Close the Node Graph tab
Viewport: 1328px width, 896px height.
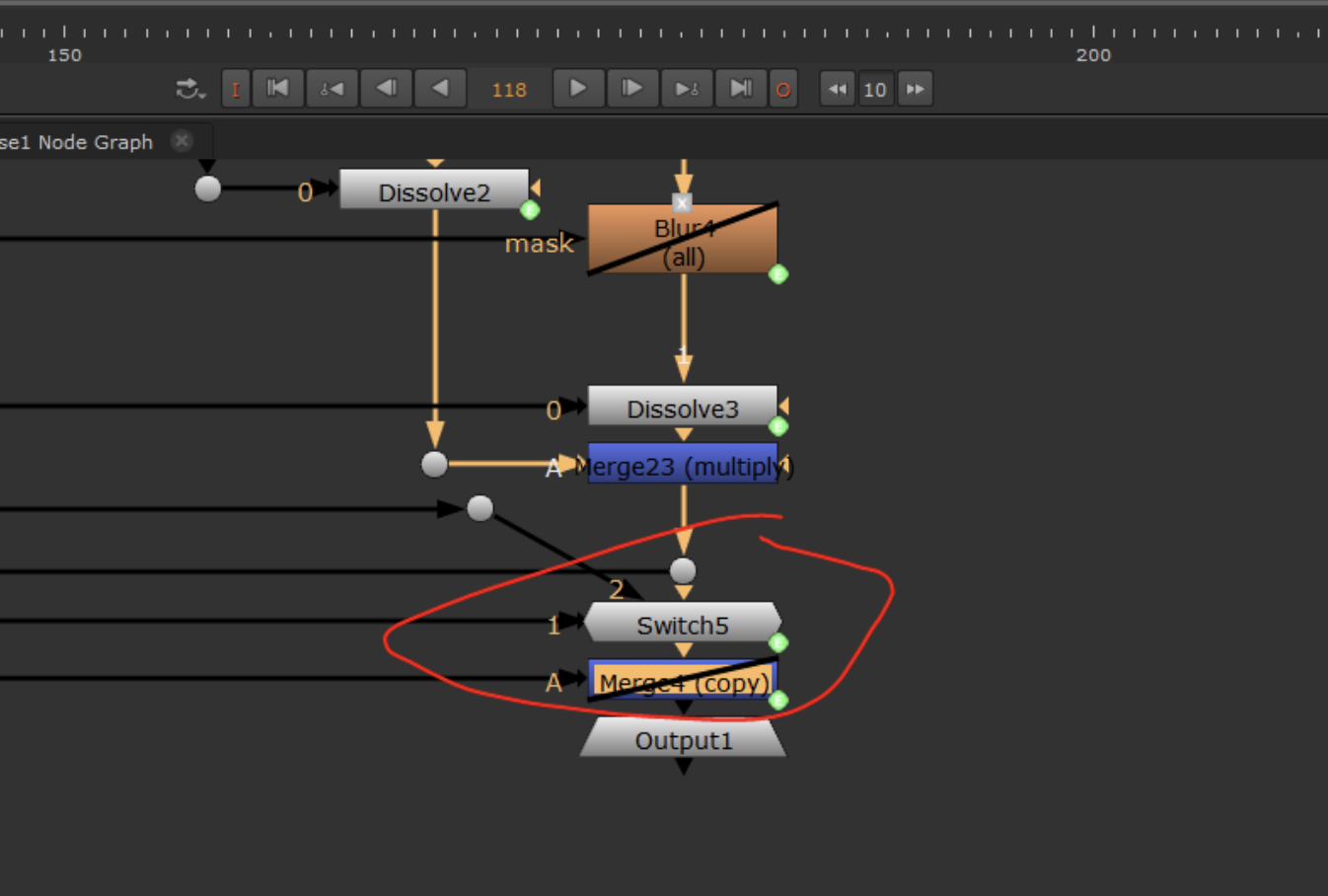182,141
